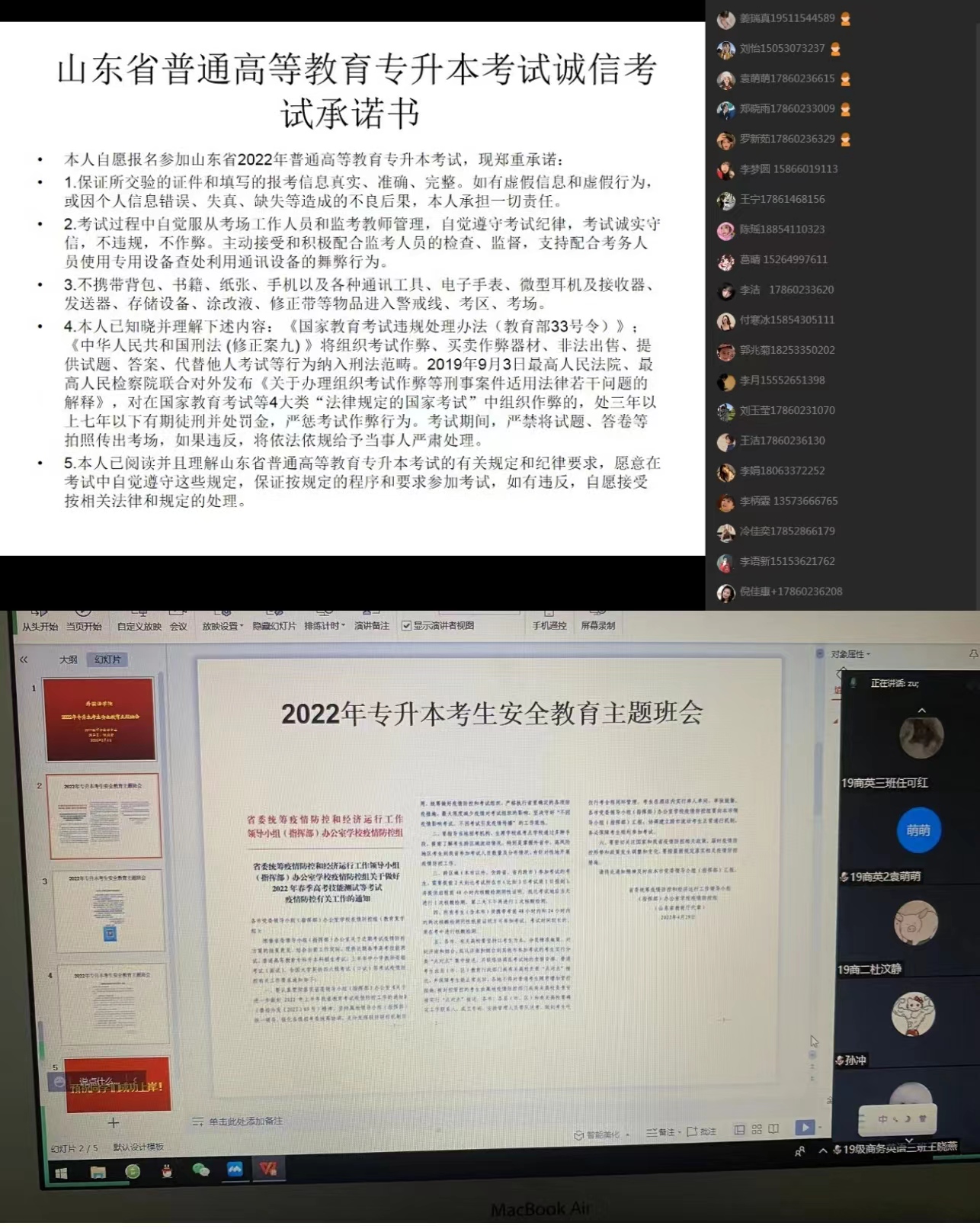Add a new slide with plus icon
Image resolution: width=980 pixels, height=1229 pixels.
(x=114, y=1122)
